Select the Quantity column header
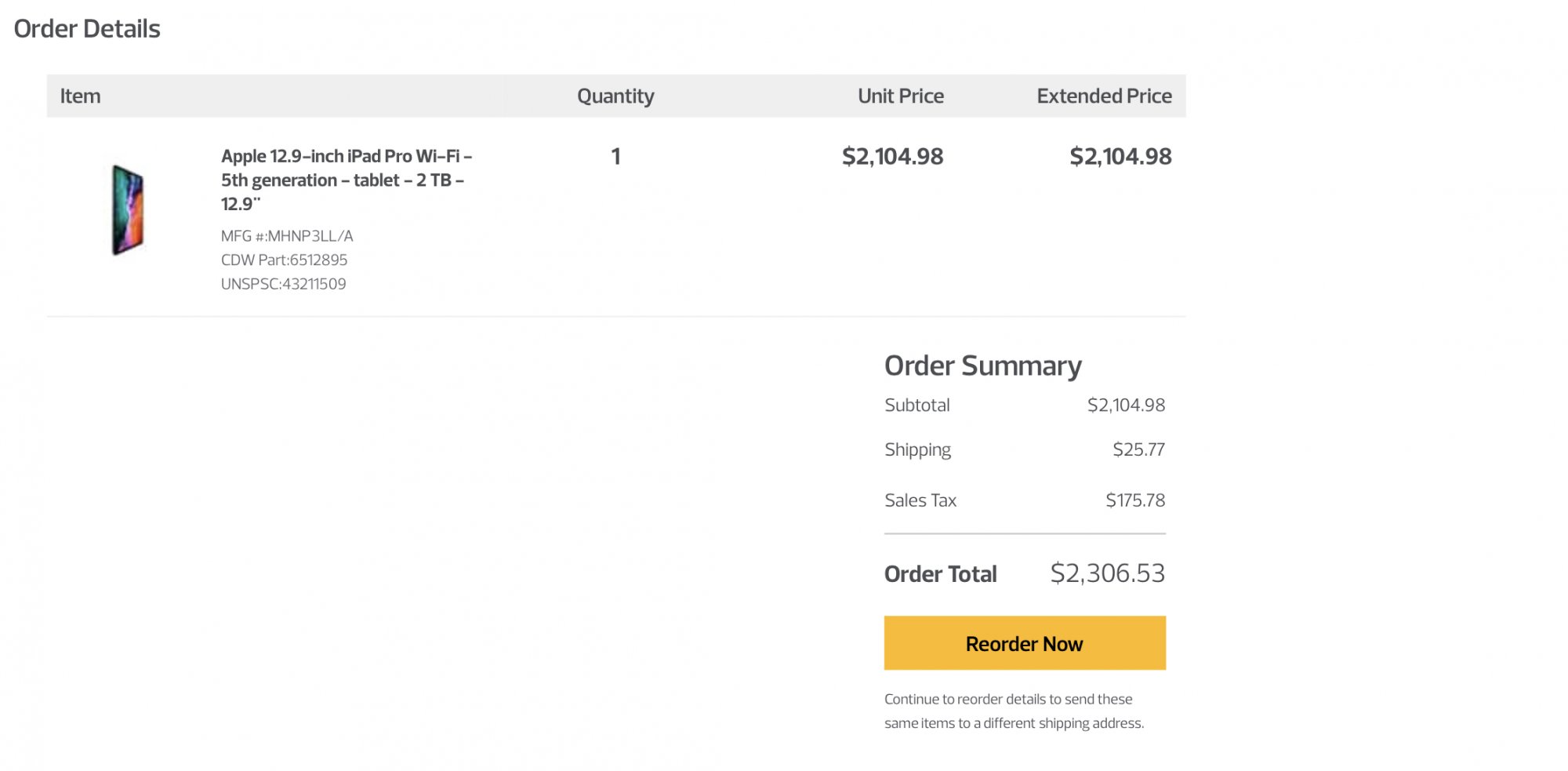The height and width of the screenshot is (771, 1568). click(x=615, y=96)
